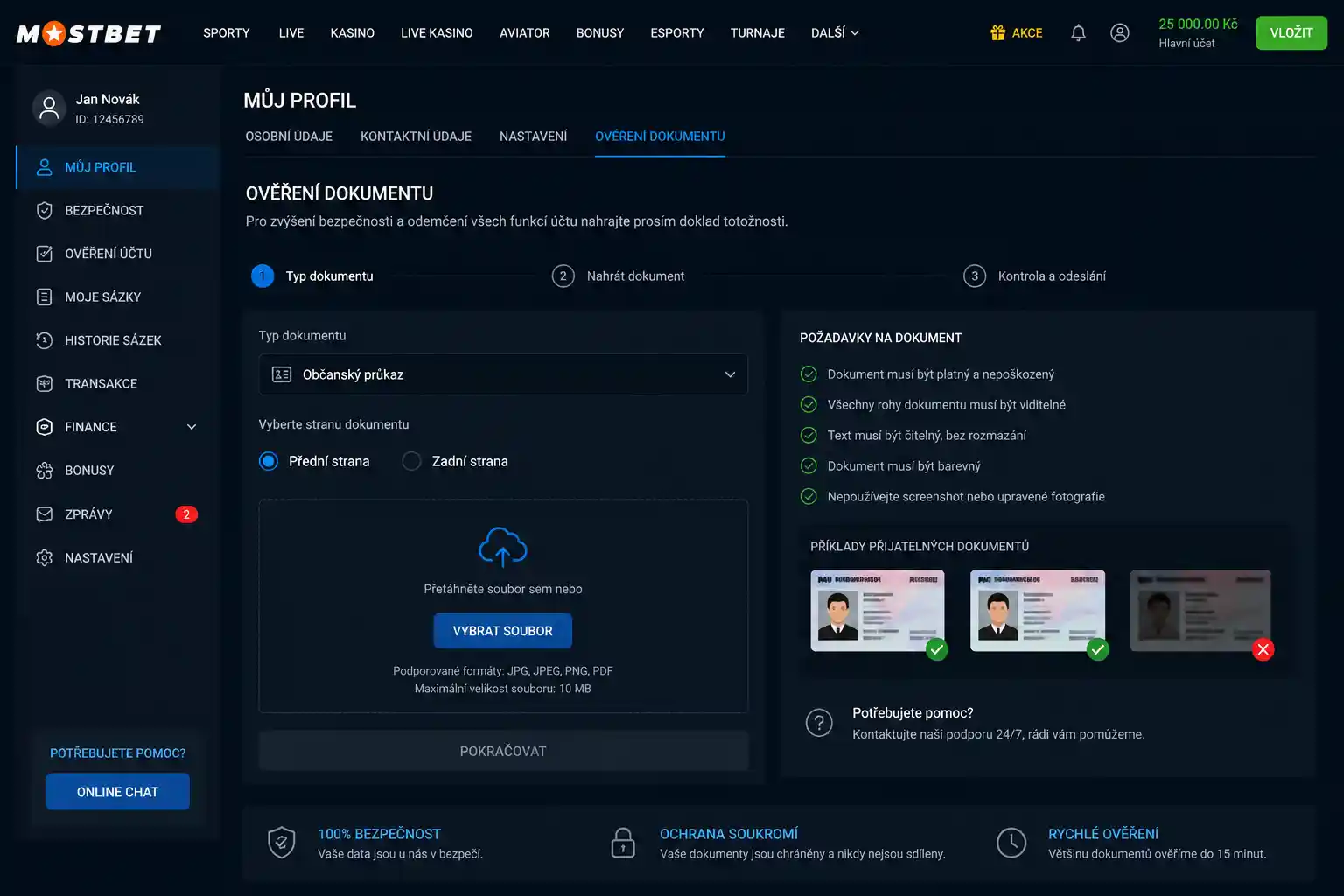Screen dimensions: 1344x896
Task: Click Potřebujete pomoc? text in sidebar
Action: click(117, 753)
